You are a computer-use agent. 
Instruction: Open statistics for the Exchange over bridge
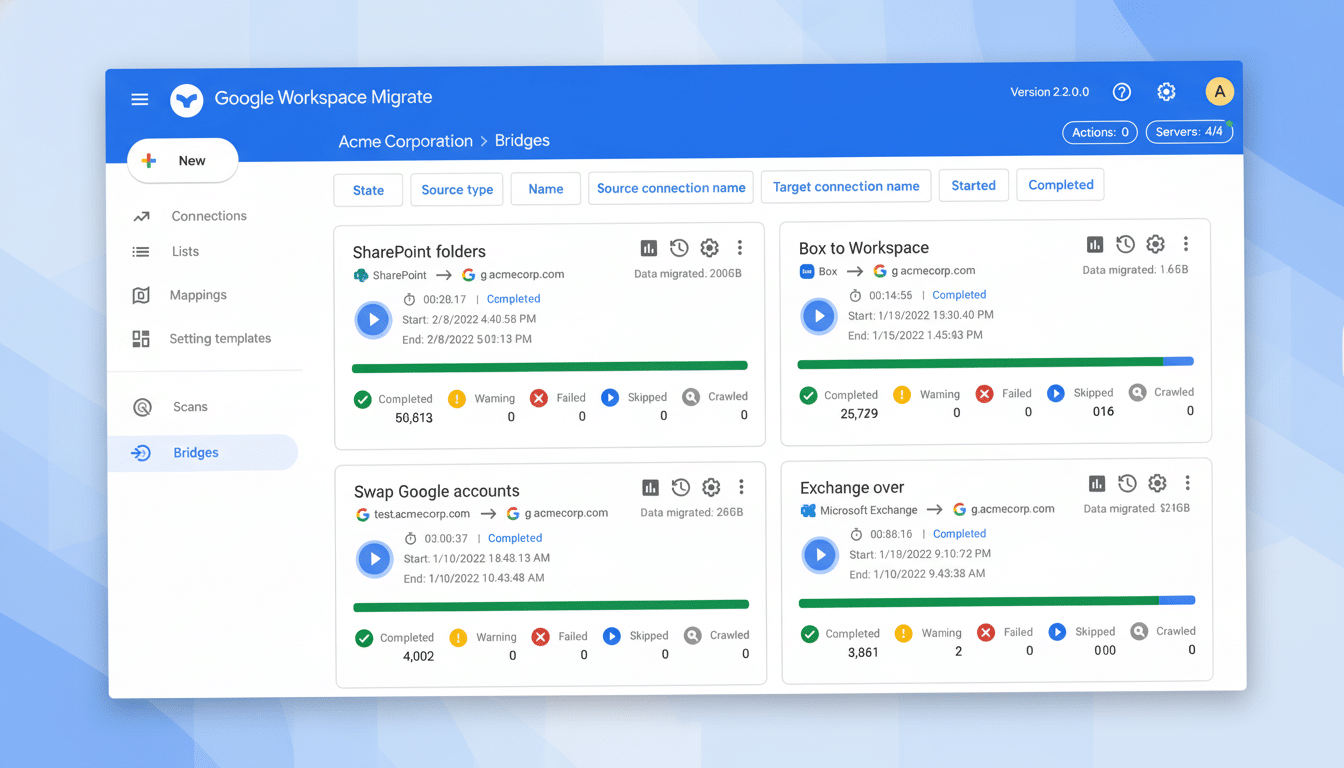point(1095,482)
